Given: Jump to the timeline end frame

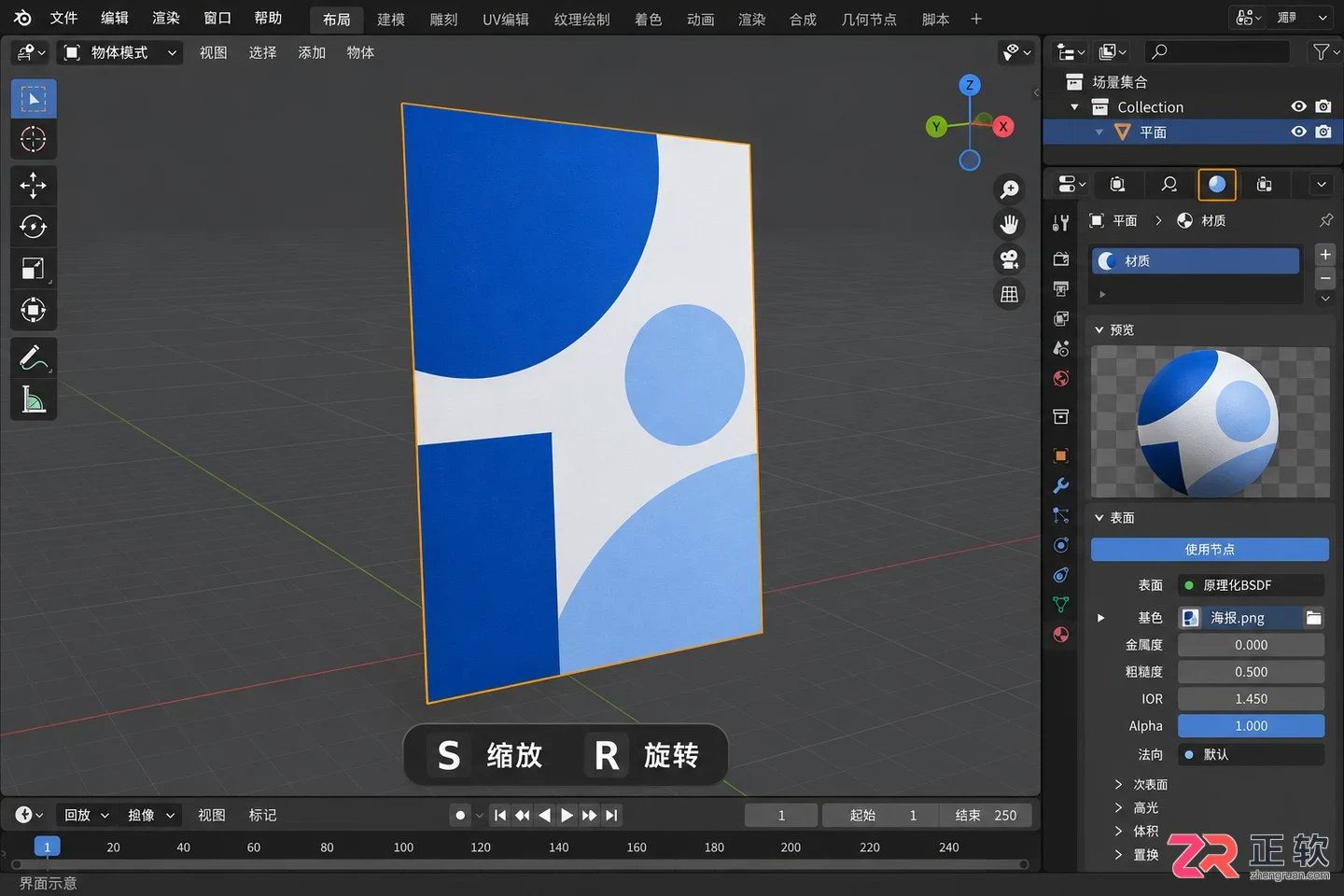Looking at the screenshot, I should tap(611, 816).
